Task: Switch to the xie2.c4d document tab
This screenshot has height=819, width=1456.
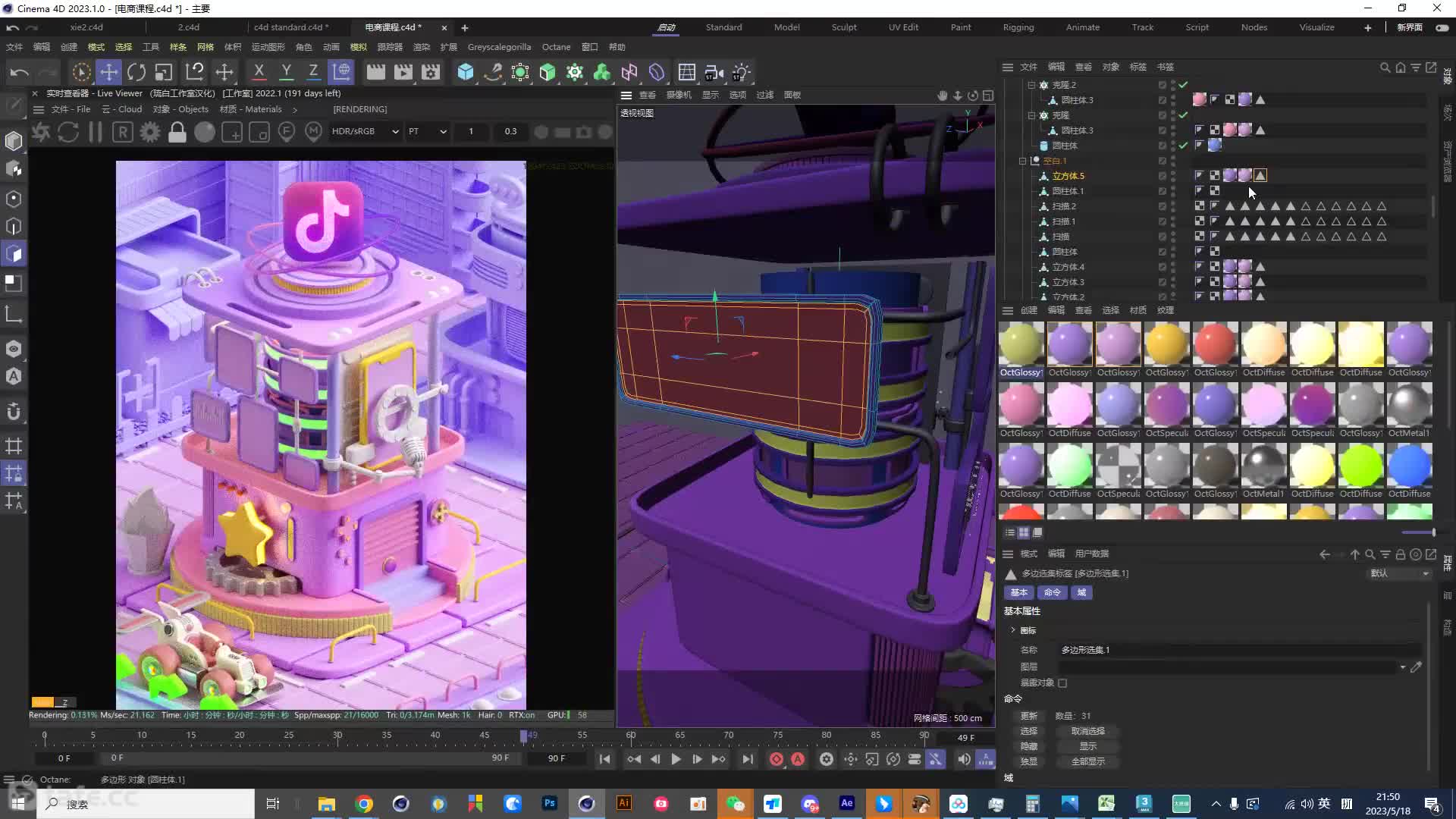Action: coord(86,27)
